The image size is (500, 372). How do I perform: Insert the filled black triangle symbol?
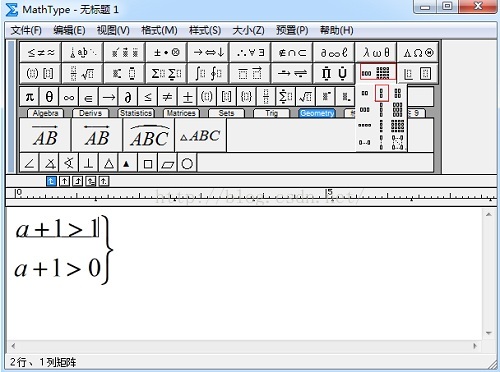(128, 163)
